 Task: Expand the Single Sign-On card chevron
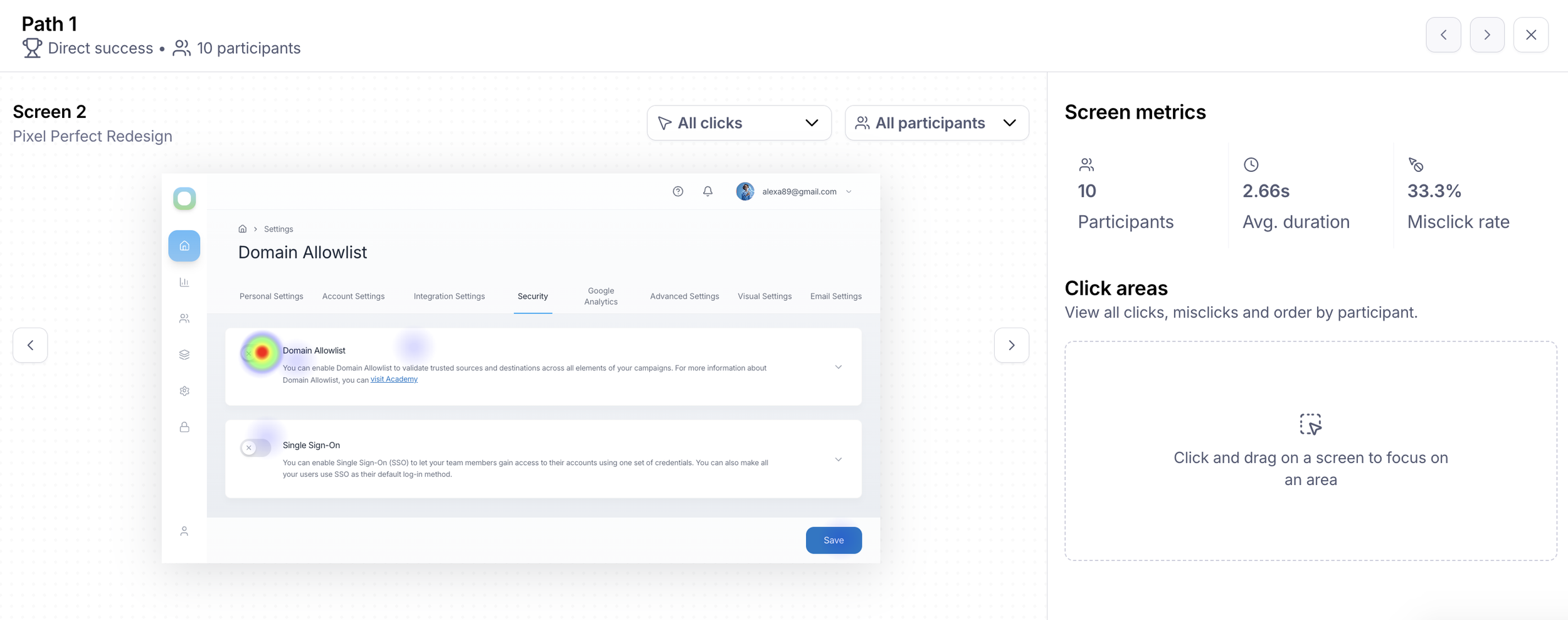click(x=839, y=459)
